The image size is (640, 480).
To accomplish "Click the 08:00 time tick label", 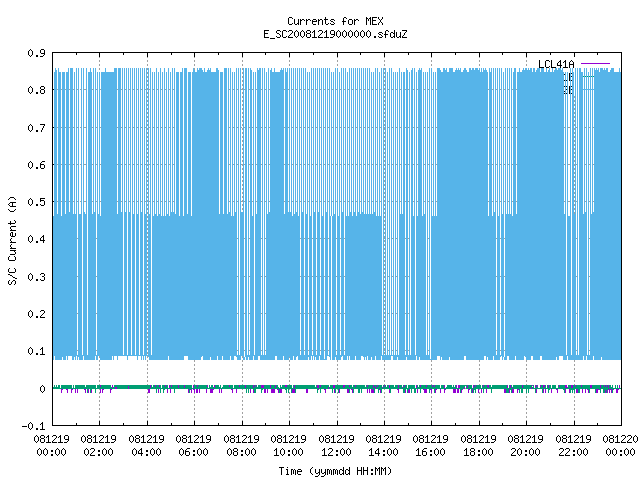I will (x=241, y=452).
